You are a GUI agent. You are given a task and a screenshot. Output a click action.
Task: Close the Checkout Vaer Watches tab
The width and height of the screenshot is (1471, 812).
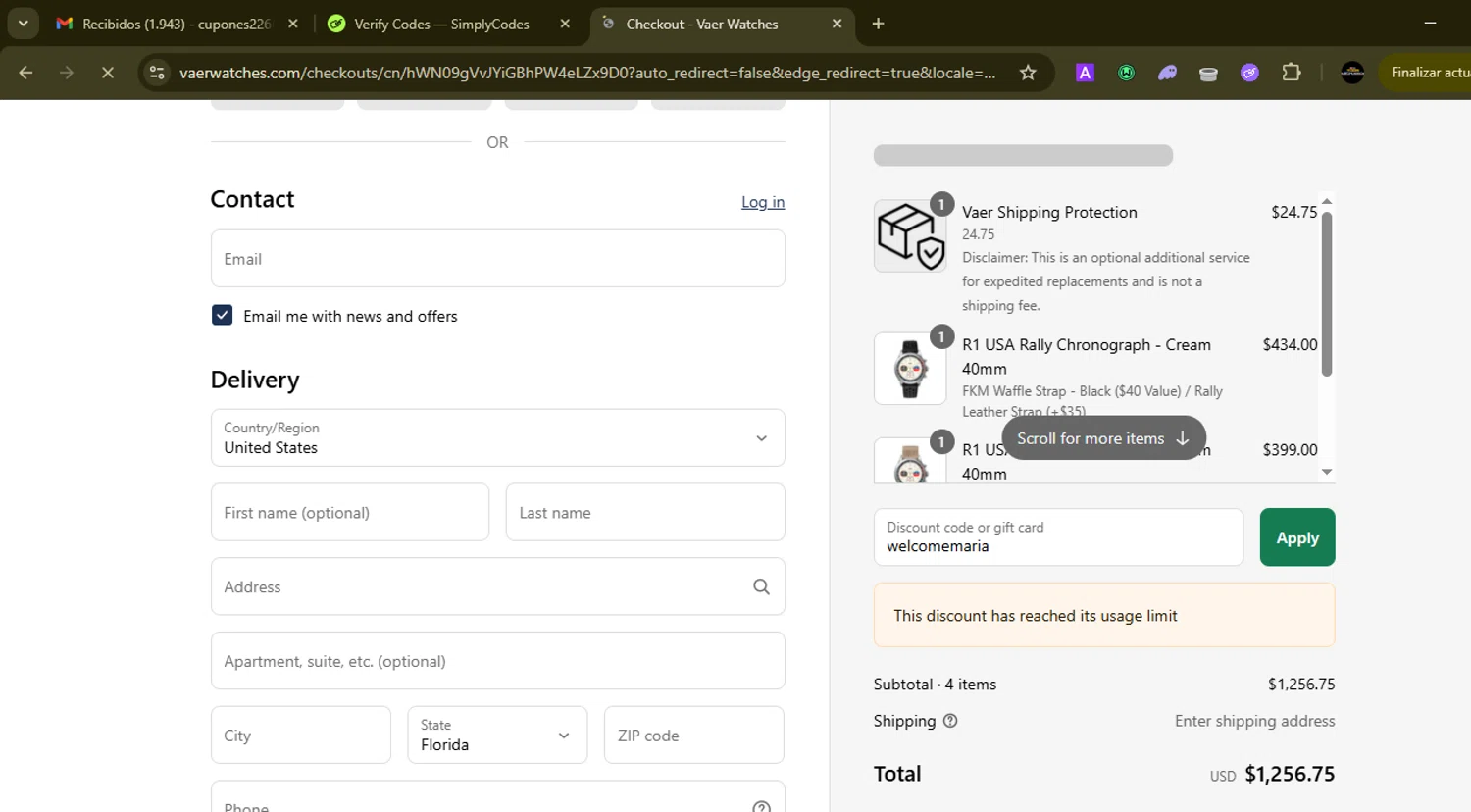point(837,24)
